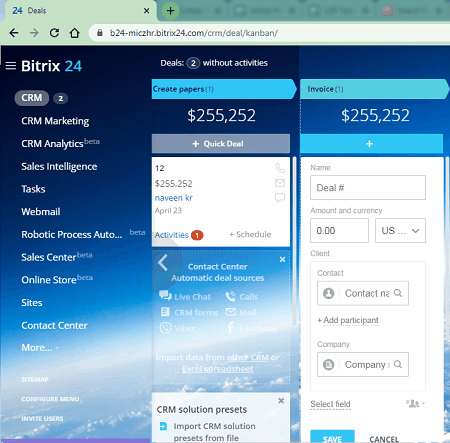Open Contact Center in the sidebar
This screenshot has width=450, height=443.
[x=54, y=325]
